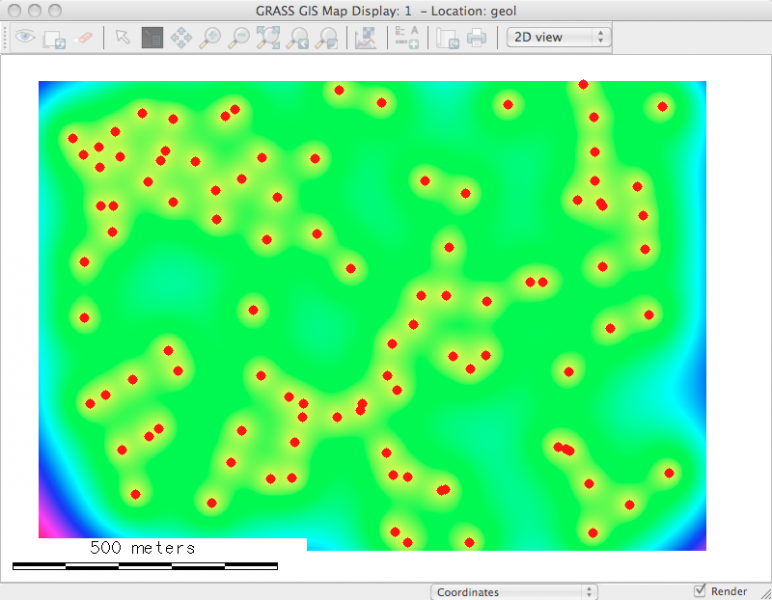This screenshot has height=600, width=772.
Task: Open the Zoom options menu icon
Action: pos(326,38)
